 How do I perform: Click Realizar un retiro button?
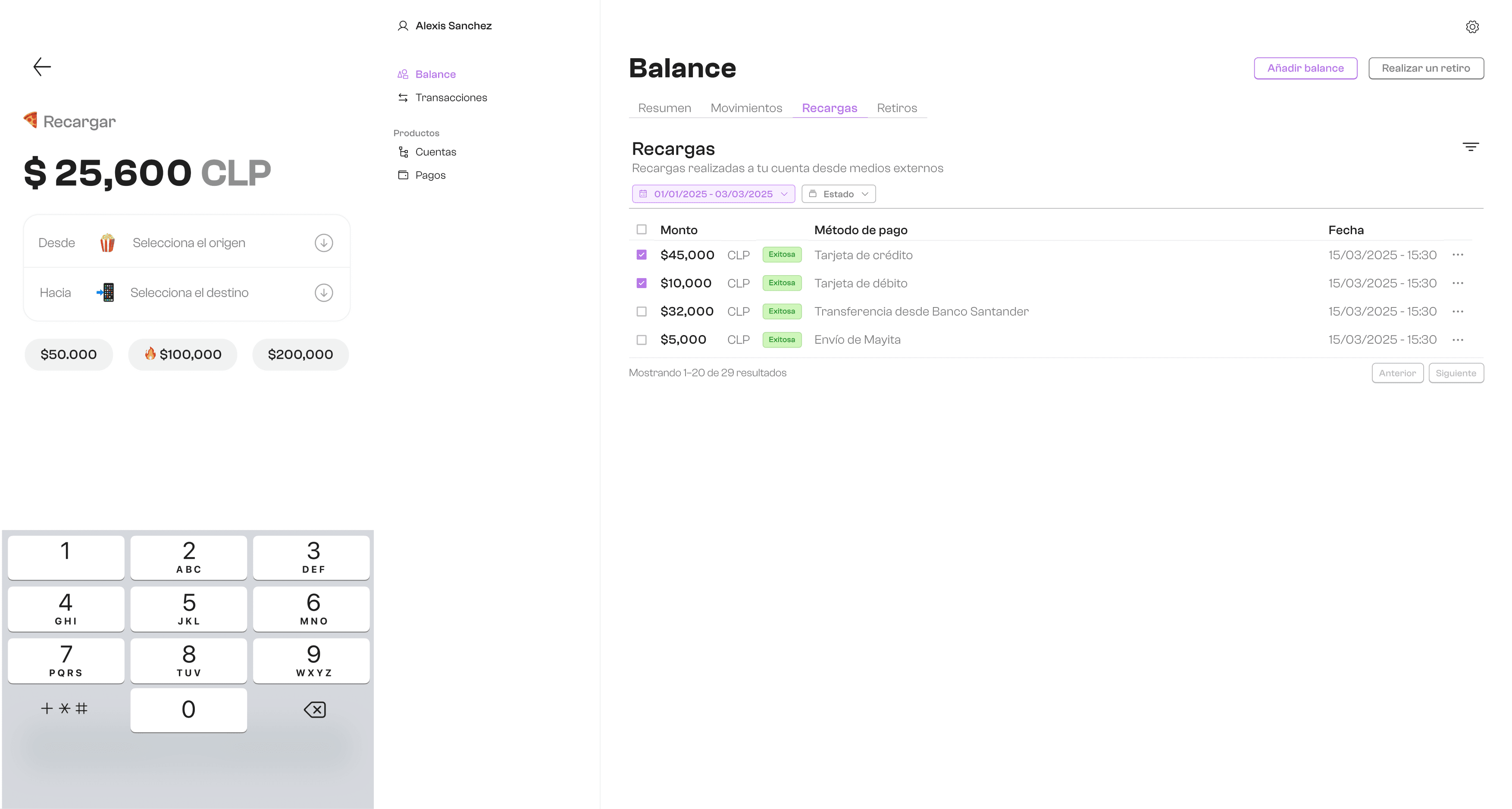[1426, 68]
